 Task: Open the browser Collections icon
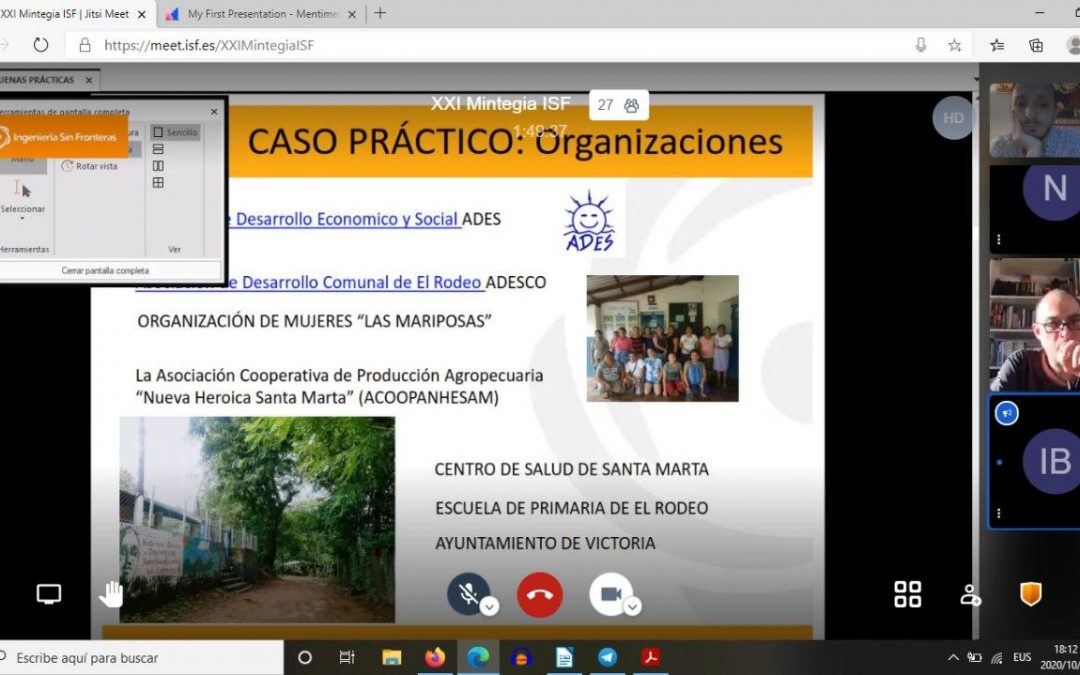[x=1036, y=45]
